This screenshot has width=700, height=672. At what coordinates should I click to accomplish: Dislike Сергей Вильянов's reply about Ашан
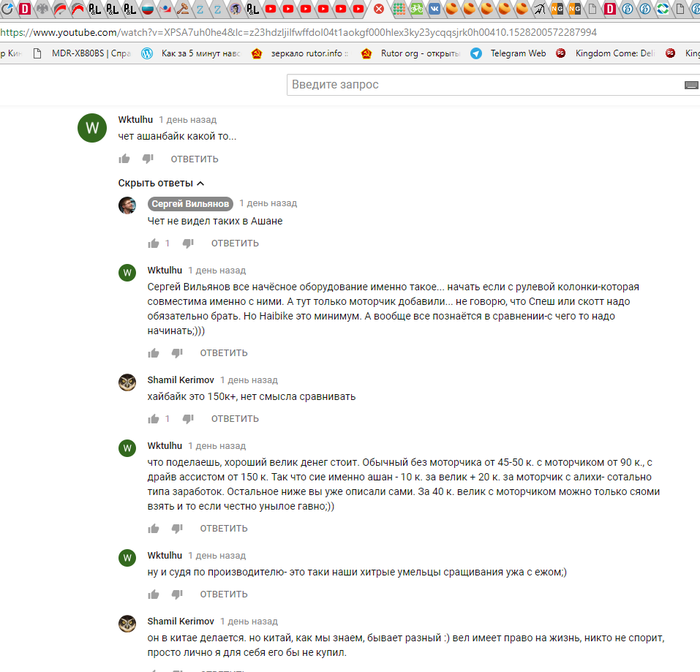pos(188,243)
